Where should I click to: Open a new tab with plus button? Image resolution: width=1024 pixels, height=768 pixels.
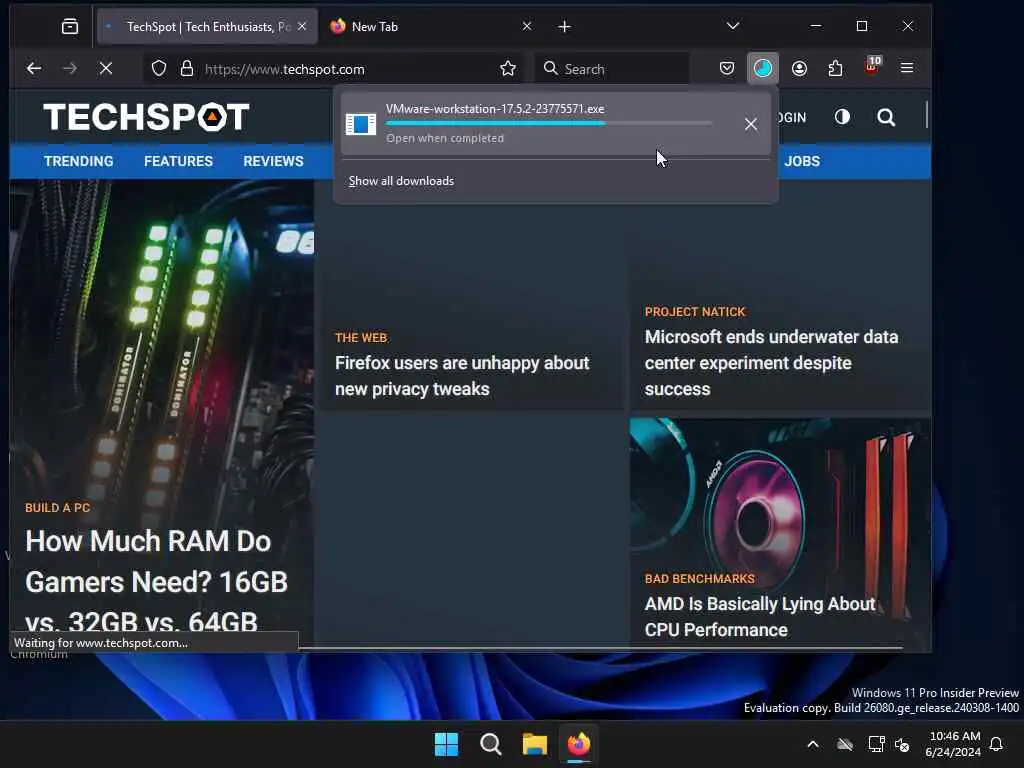565,26
